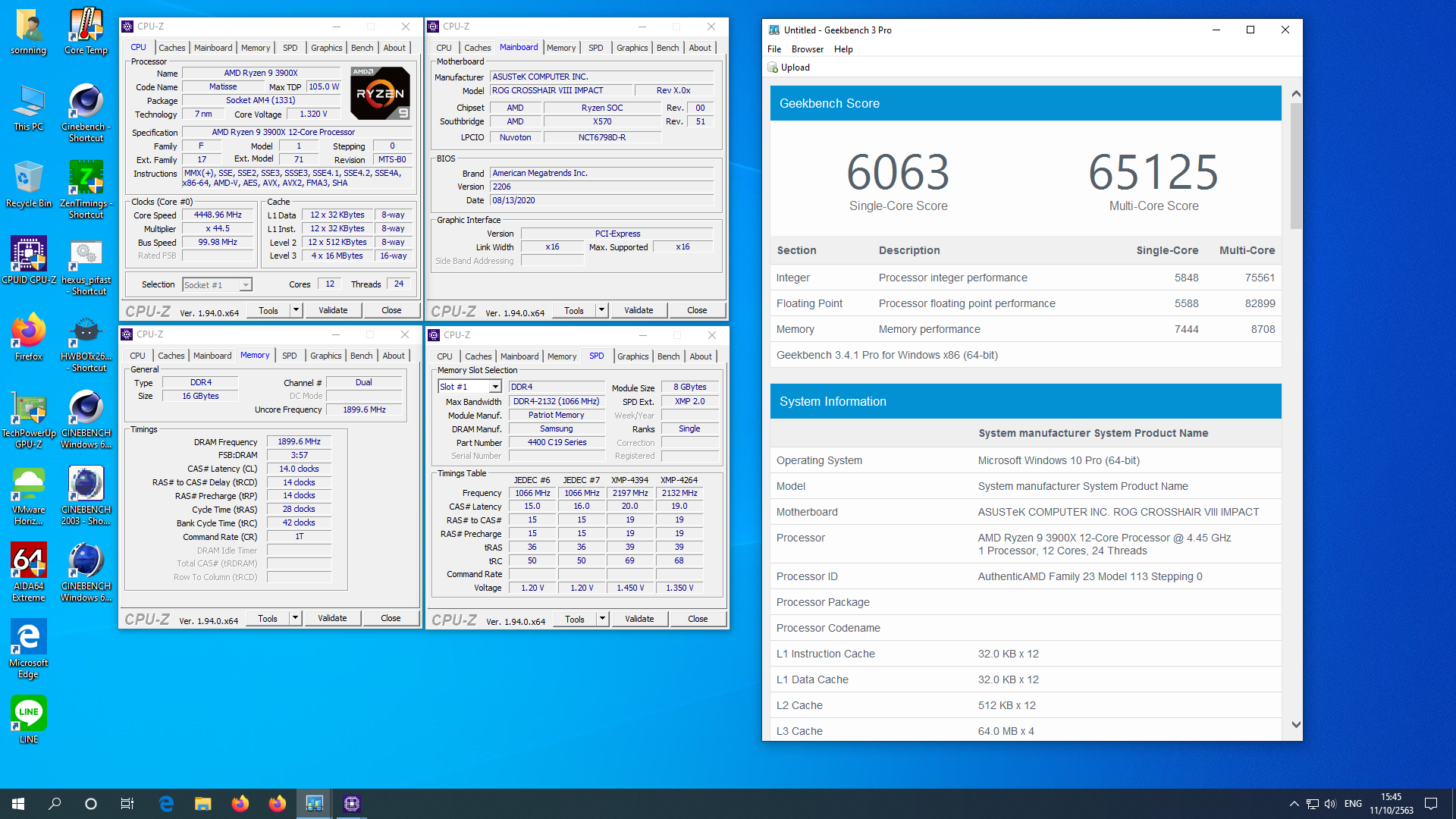Open Geekbench Browser menu
The height and width of the screenshot is (819, 1456).
(x=807, y=49)
